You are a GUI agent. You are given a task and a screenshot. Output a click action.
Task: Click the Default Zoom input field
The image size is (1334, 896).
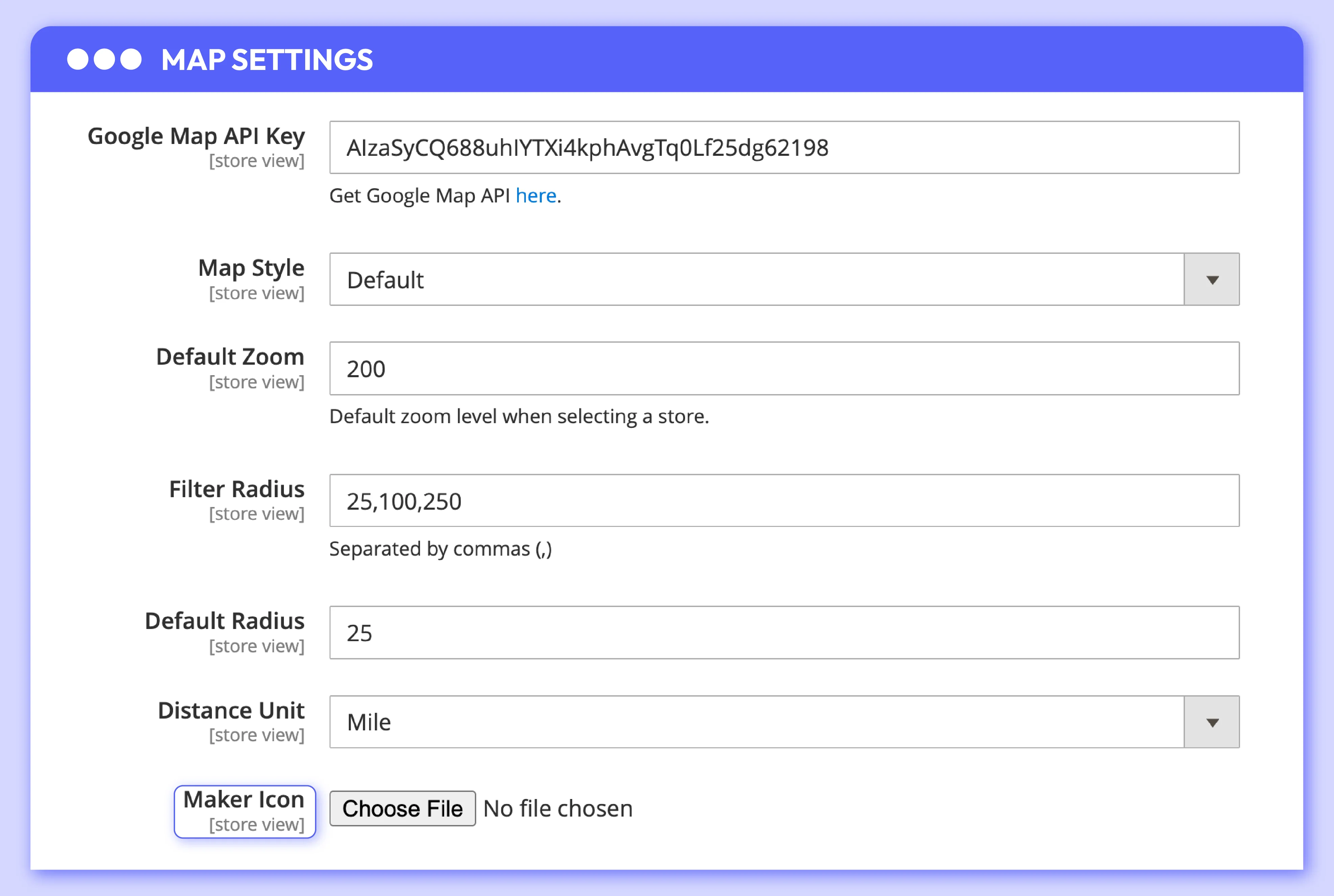[x=784, y=368]
